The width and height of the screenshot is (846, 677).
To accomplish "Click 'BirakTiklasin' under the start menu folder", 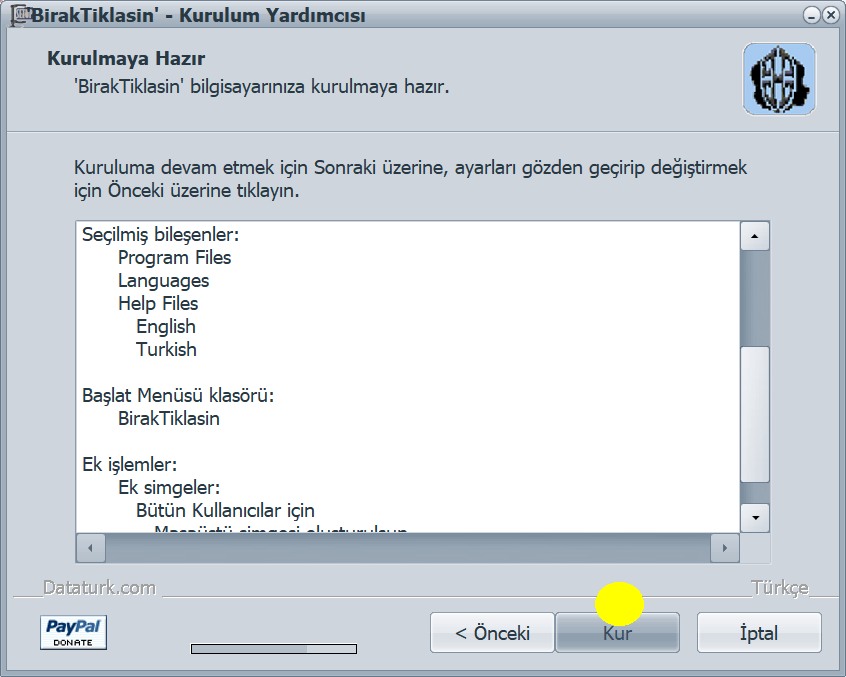I will pyautogui.click(x=169, y=419).
